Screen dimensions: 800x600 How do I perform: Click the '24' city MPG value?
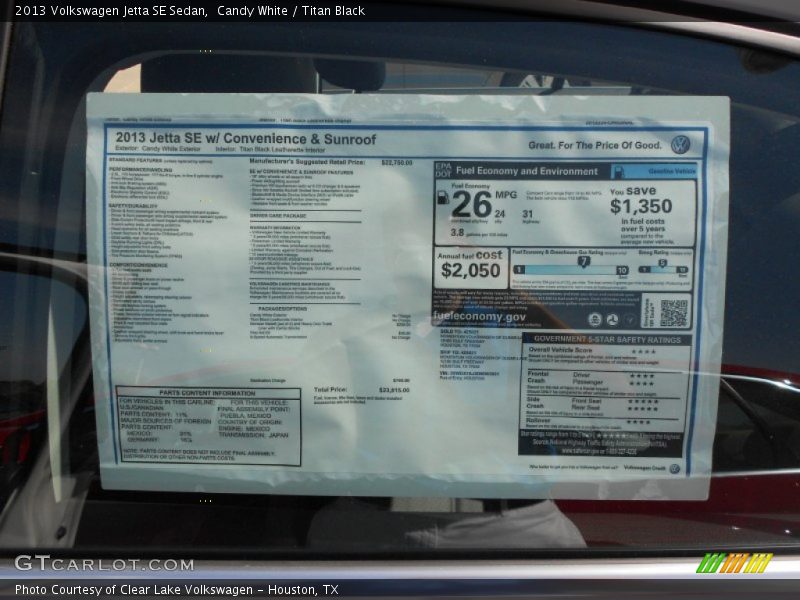coord(499,214)
